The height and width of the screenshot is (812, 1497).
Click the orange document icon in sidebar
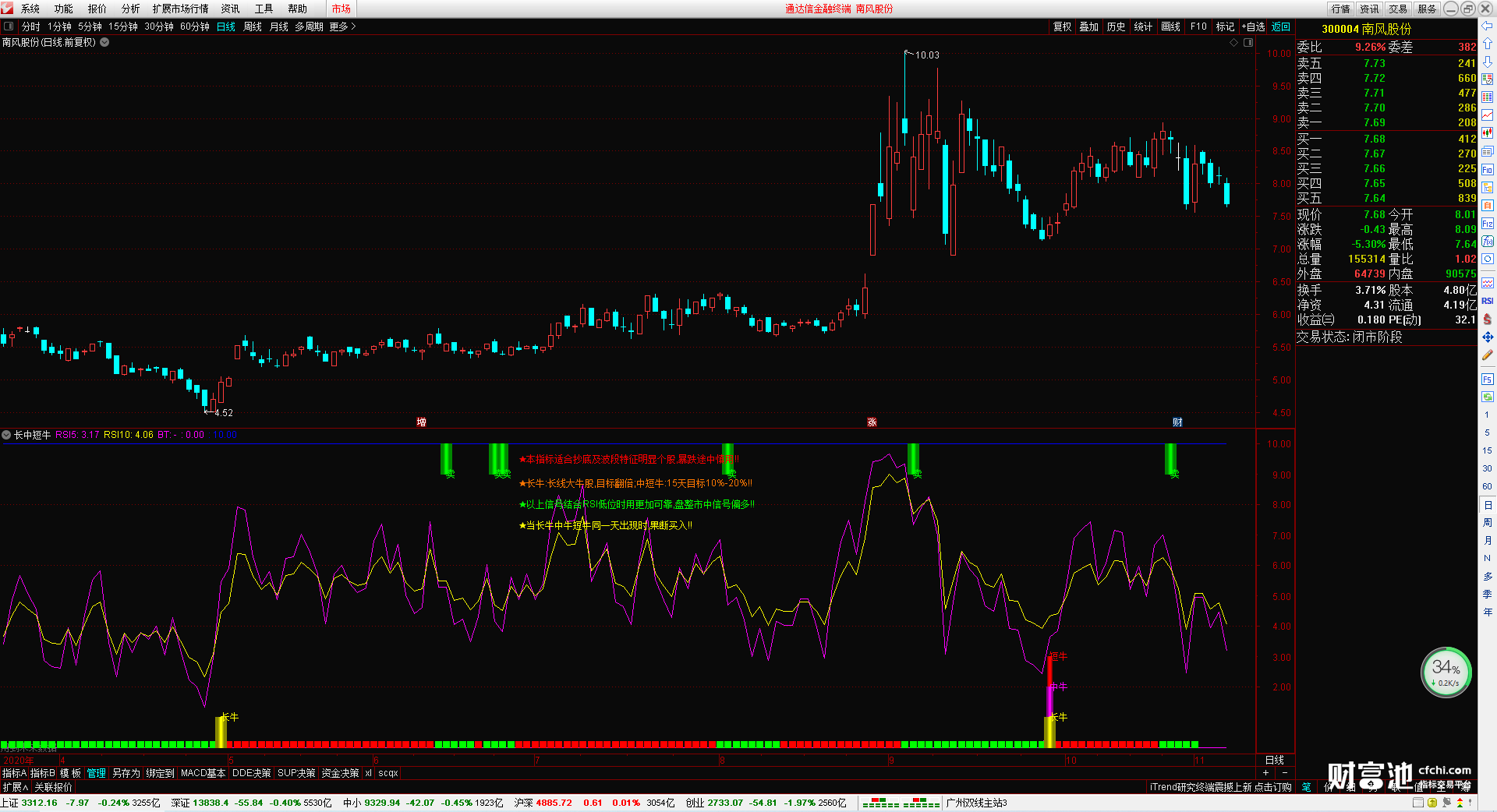[x=1488, y=205]
